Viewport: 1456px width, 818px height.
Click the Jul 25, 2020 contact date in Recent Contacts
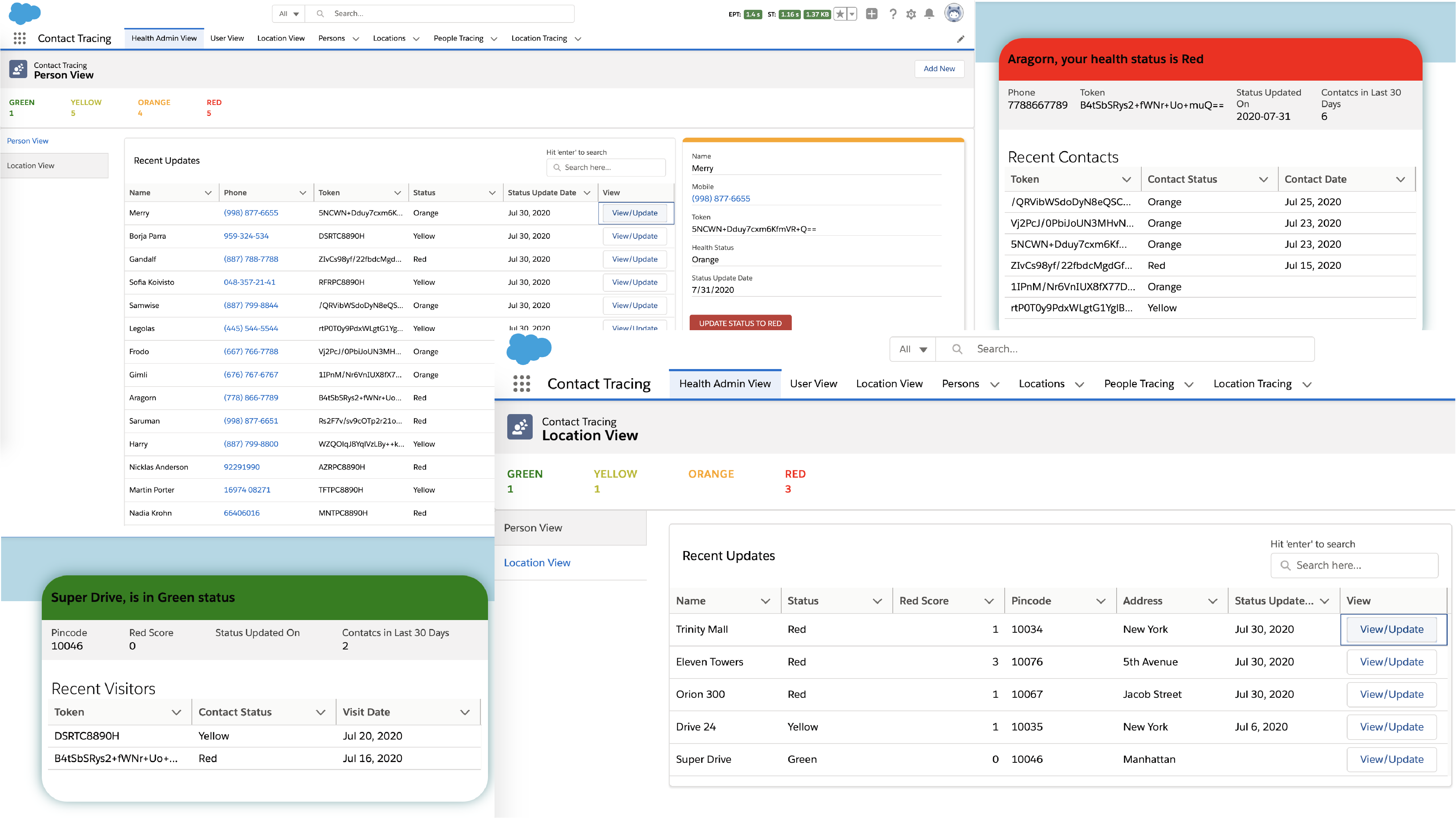1312,202
